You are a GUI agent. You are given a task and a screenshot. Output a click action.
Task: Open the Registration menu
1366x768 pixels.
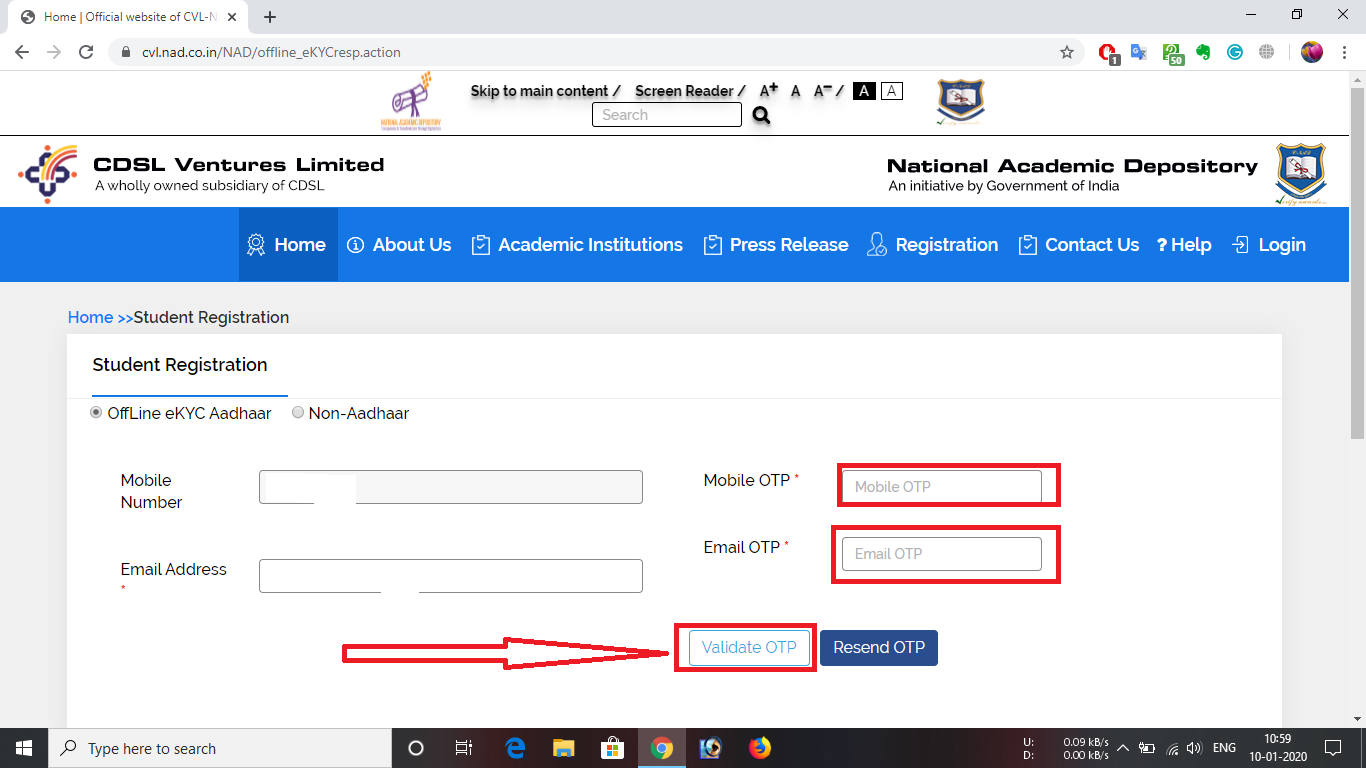(932, 245)
